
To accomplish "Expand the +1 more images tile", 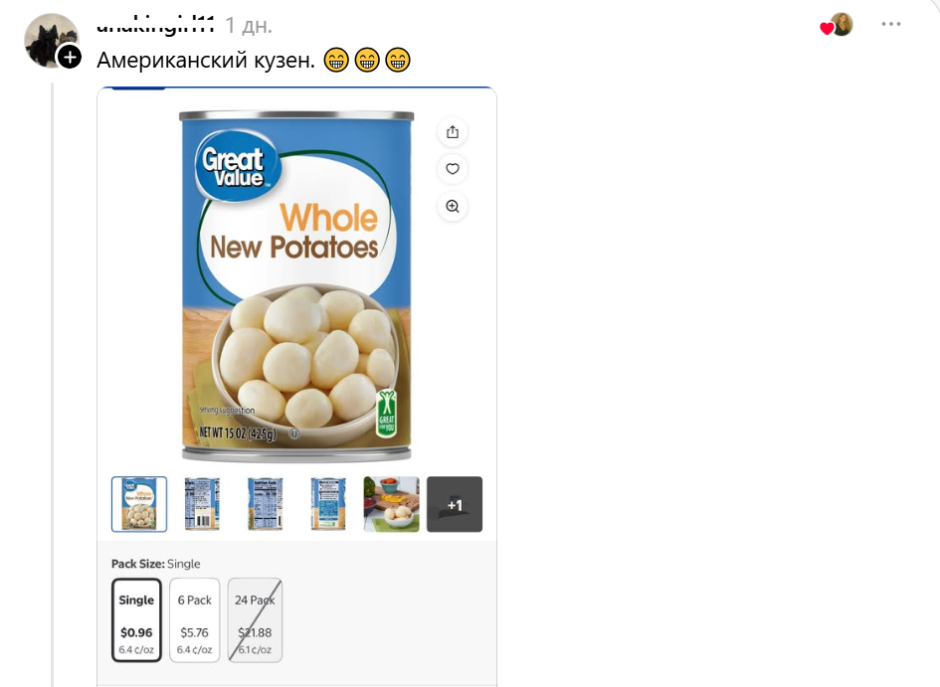I will [x=454, y=504].
